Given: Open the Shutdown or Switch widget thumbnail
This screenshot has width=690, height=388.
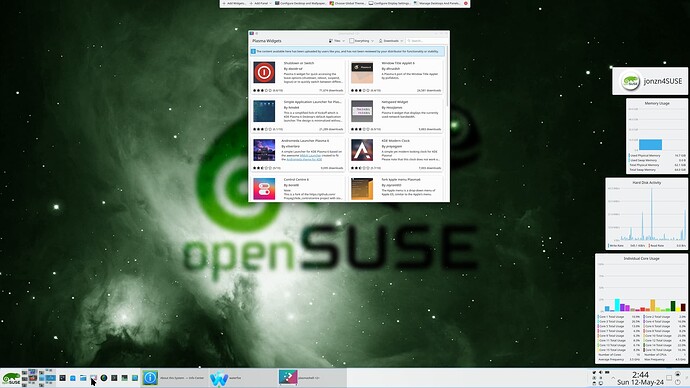Looking at the screenshot, I should (264, 72).
